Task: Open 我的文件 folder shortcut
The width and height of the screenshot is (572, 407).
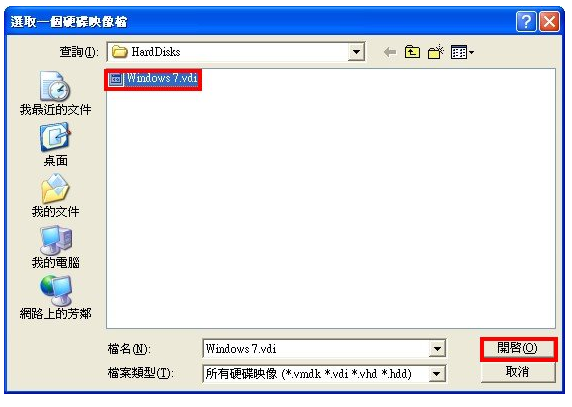Action: (55, 196)
